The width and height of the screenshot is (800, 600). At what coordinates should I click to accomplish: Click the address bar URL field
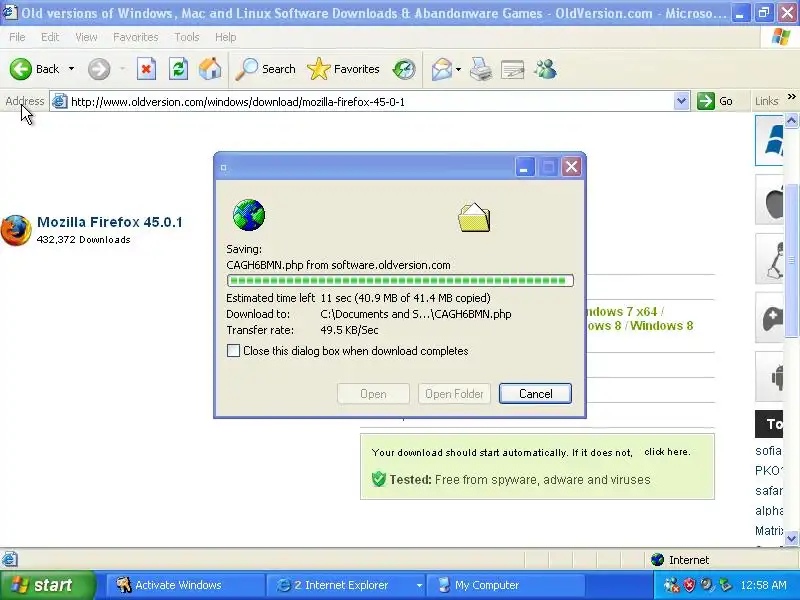[x=371, y=102]
